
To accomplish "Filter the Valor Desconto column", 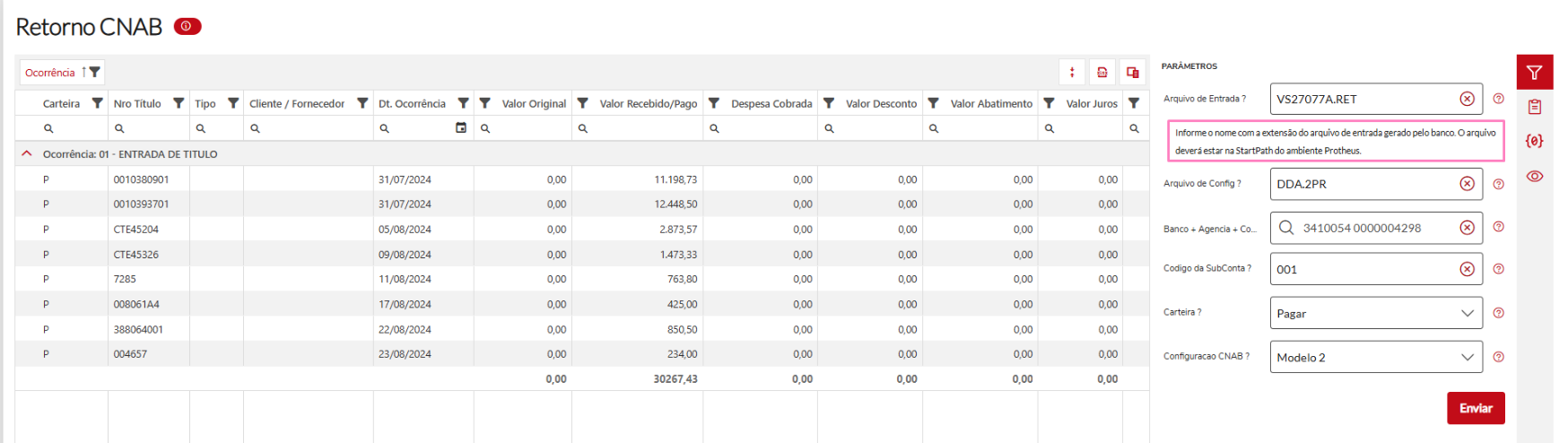I will 829,103.
